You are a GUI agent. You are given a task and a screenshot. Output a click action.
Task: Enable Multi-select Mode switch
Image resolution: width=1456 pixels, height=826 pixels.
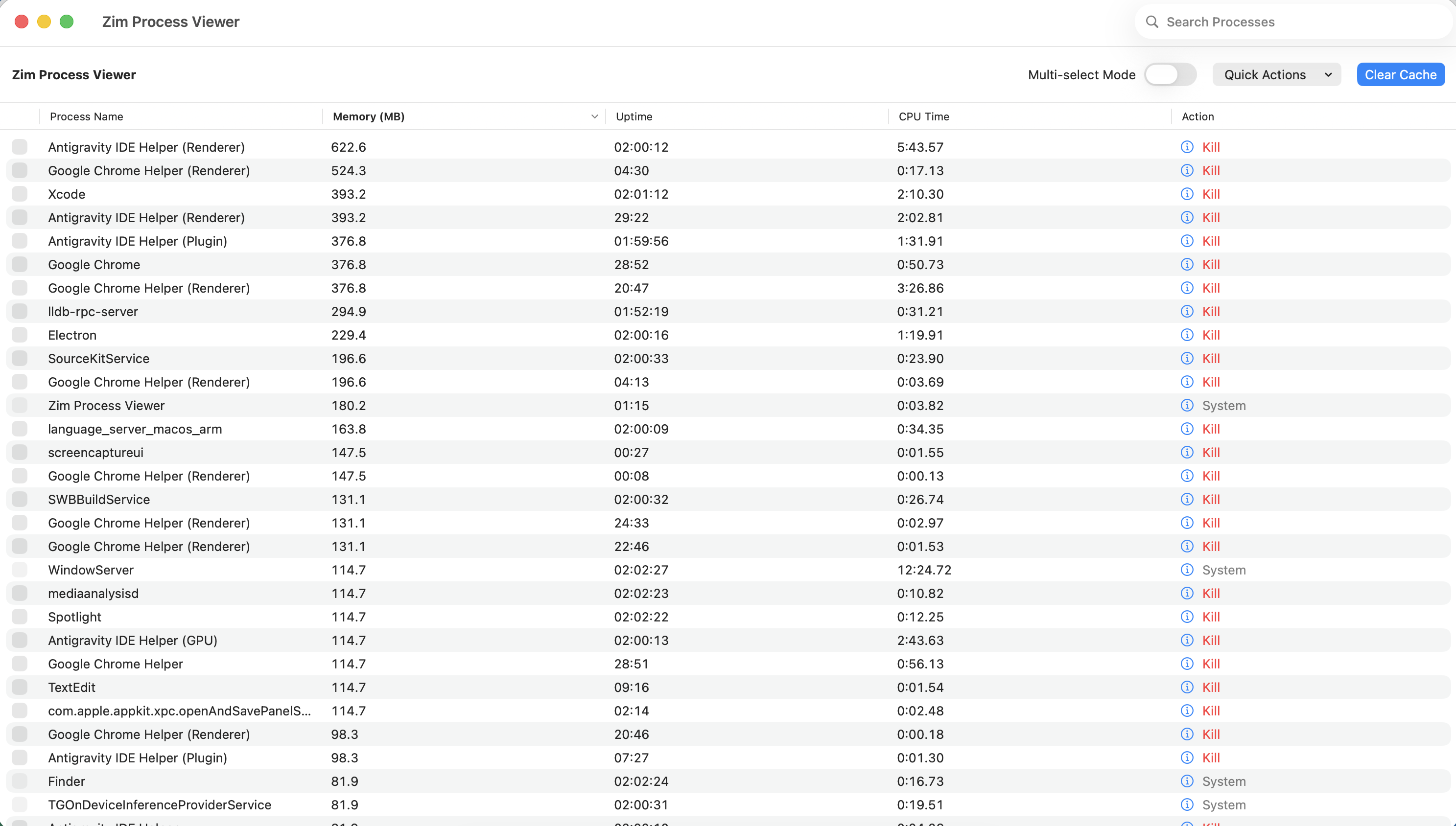(1170, 74)
